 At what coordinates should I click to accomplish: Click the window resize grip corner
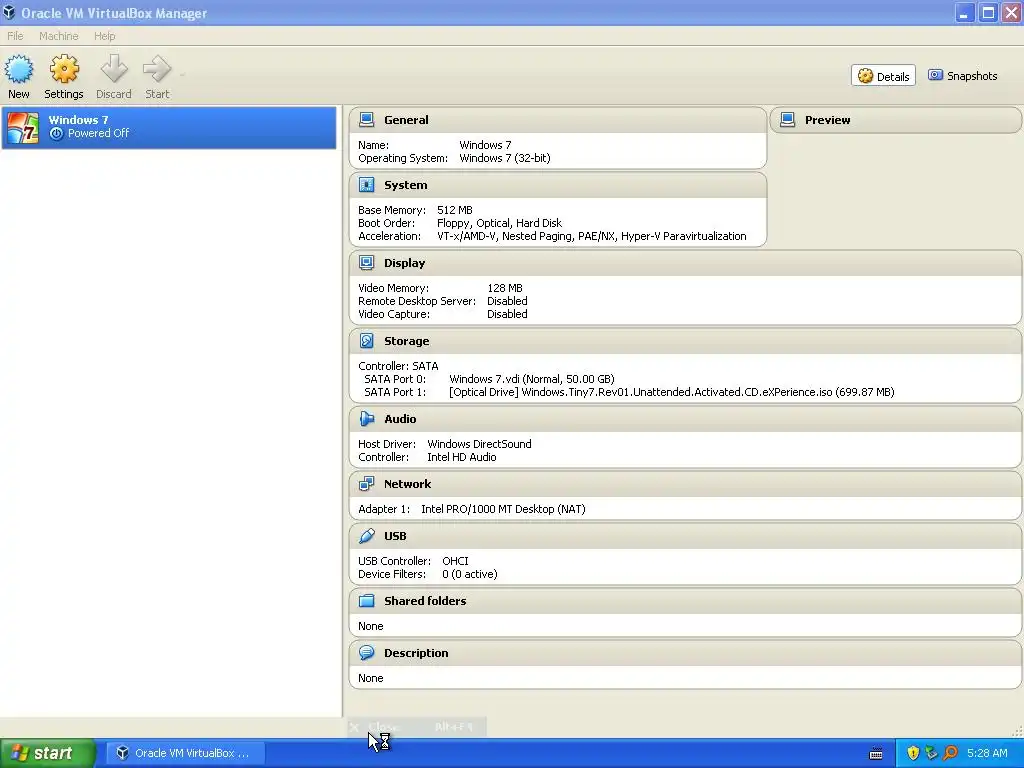tap(1017, 731)
